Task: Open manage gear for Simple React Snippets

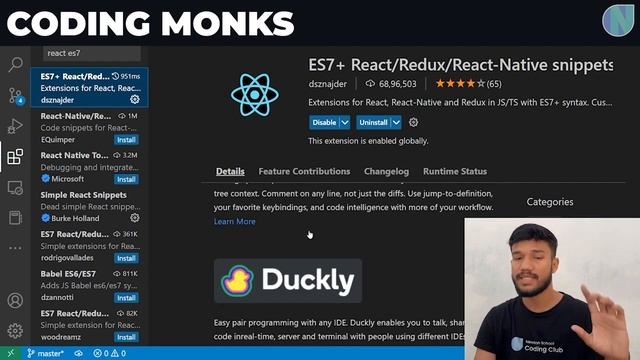Action: click(x=135, y=218)
